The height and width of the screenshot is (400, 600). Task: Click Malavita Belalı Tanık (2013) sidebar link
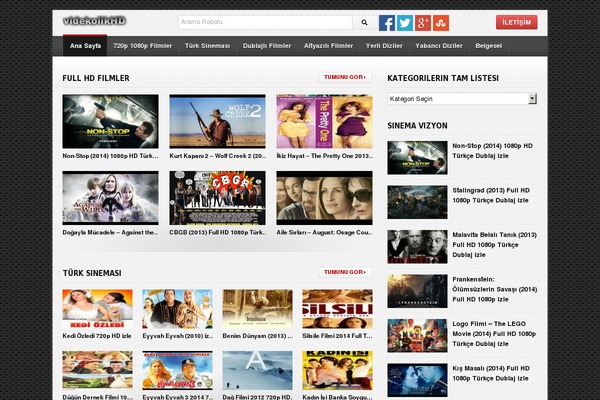coord(494,245)
